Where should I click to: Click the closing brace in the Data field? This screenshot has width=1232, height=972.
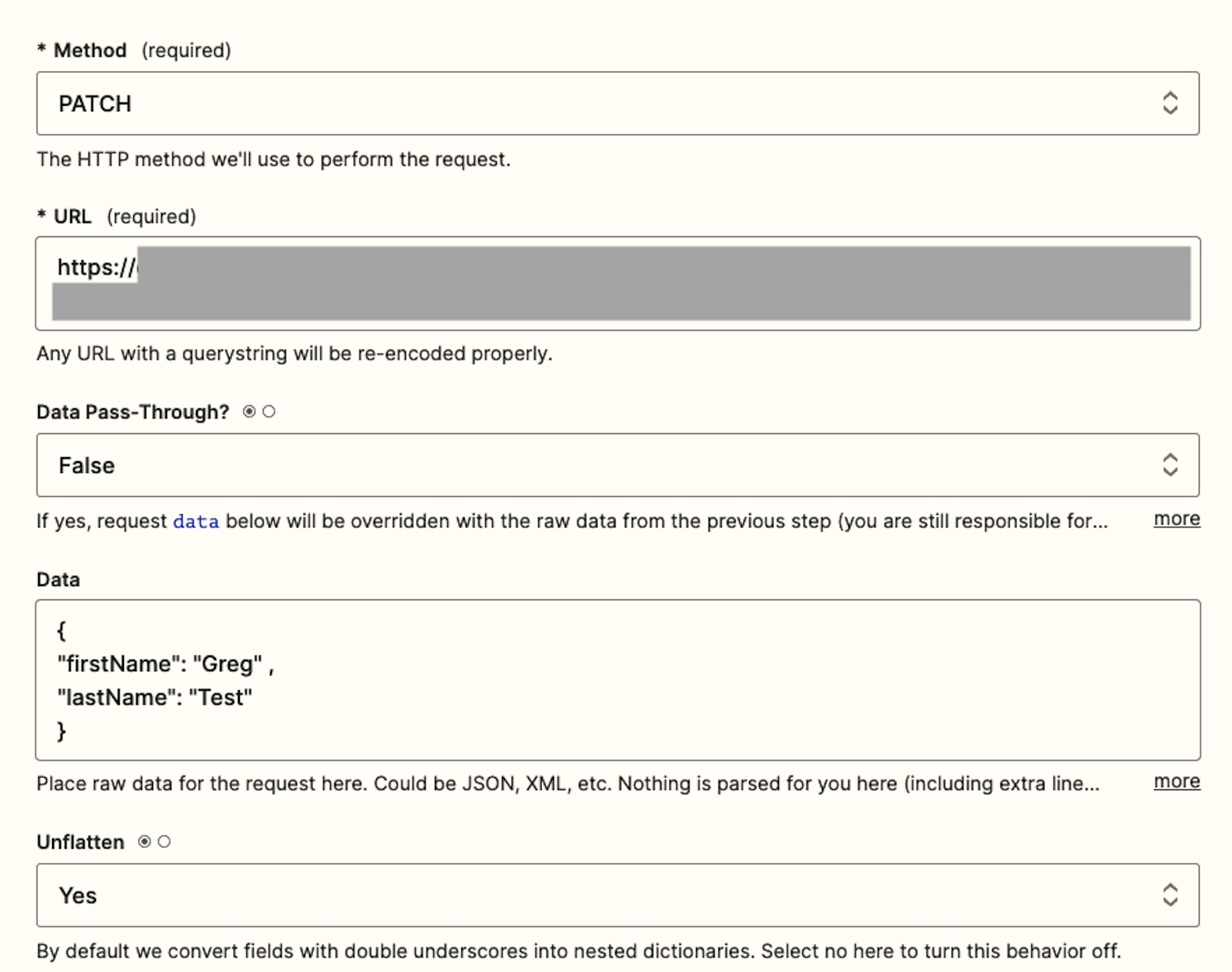pos(61,731)
